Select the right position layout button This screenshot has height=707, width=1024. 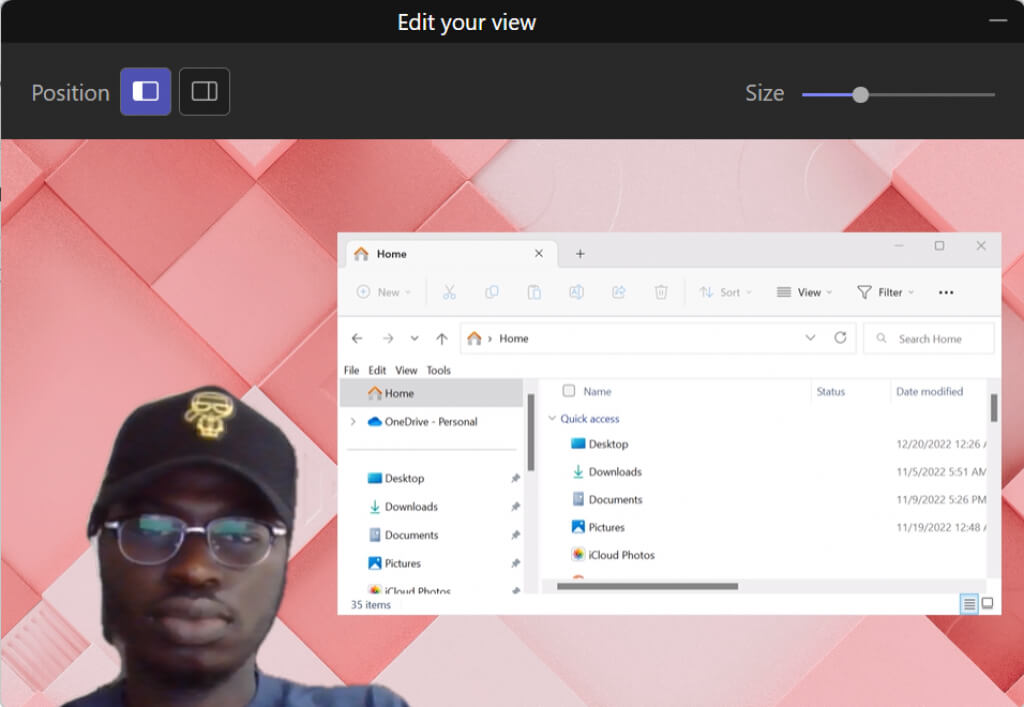(x=204, y=91)
